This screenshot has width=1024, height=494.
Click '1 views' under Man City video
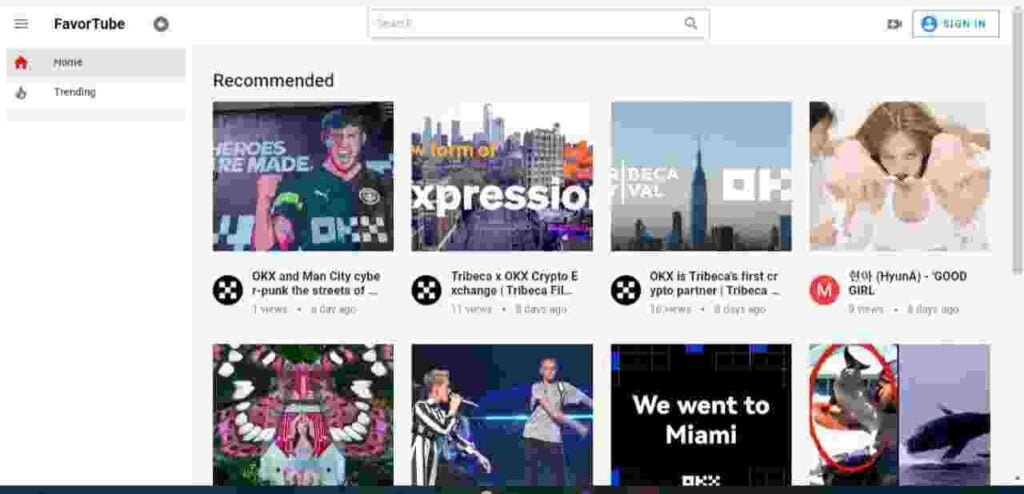tap(269, 309)
